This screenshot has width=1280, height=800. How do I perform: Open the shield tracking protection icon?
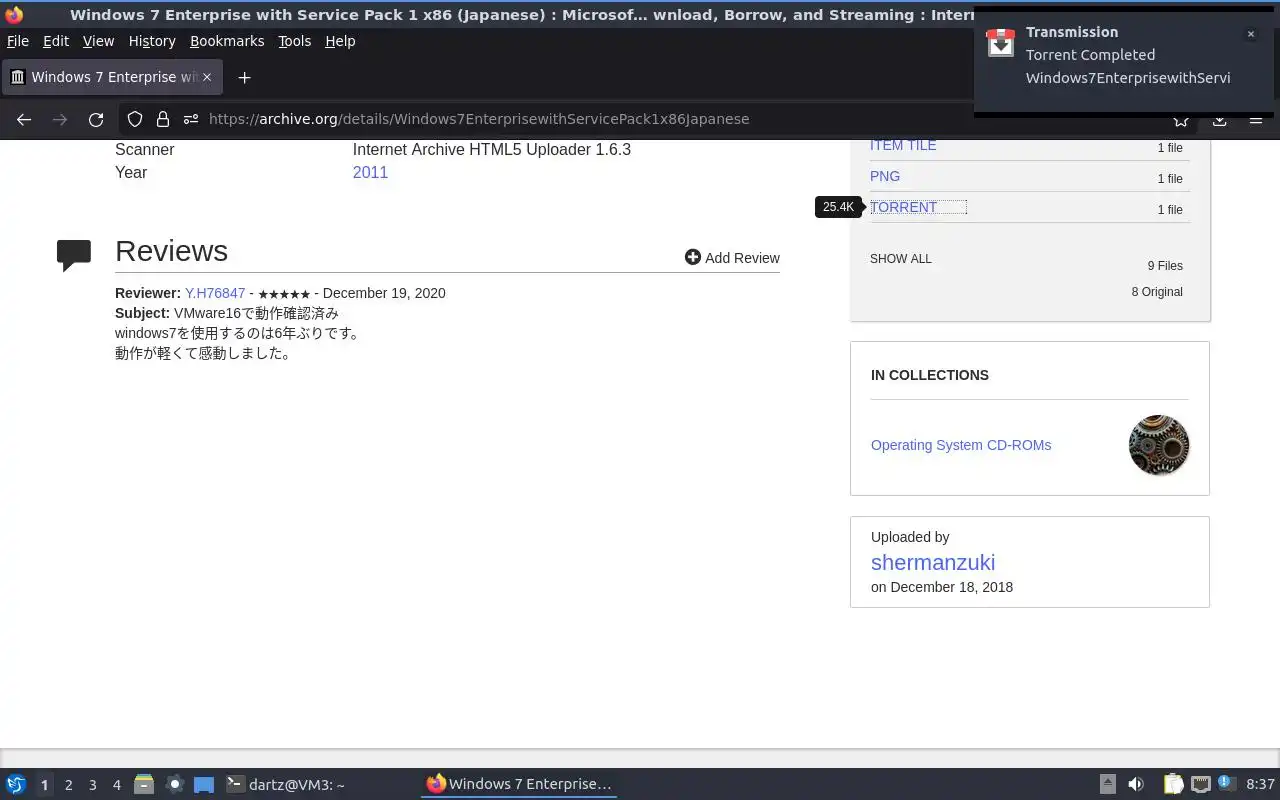click(x=135, y=119)
